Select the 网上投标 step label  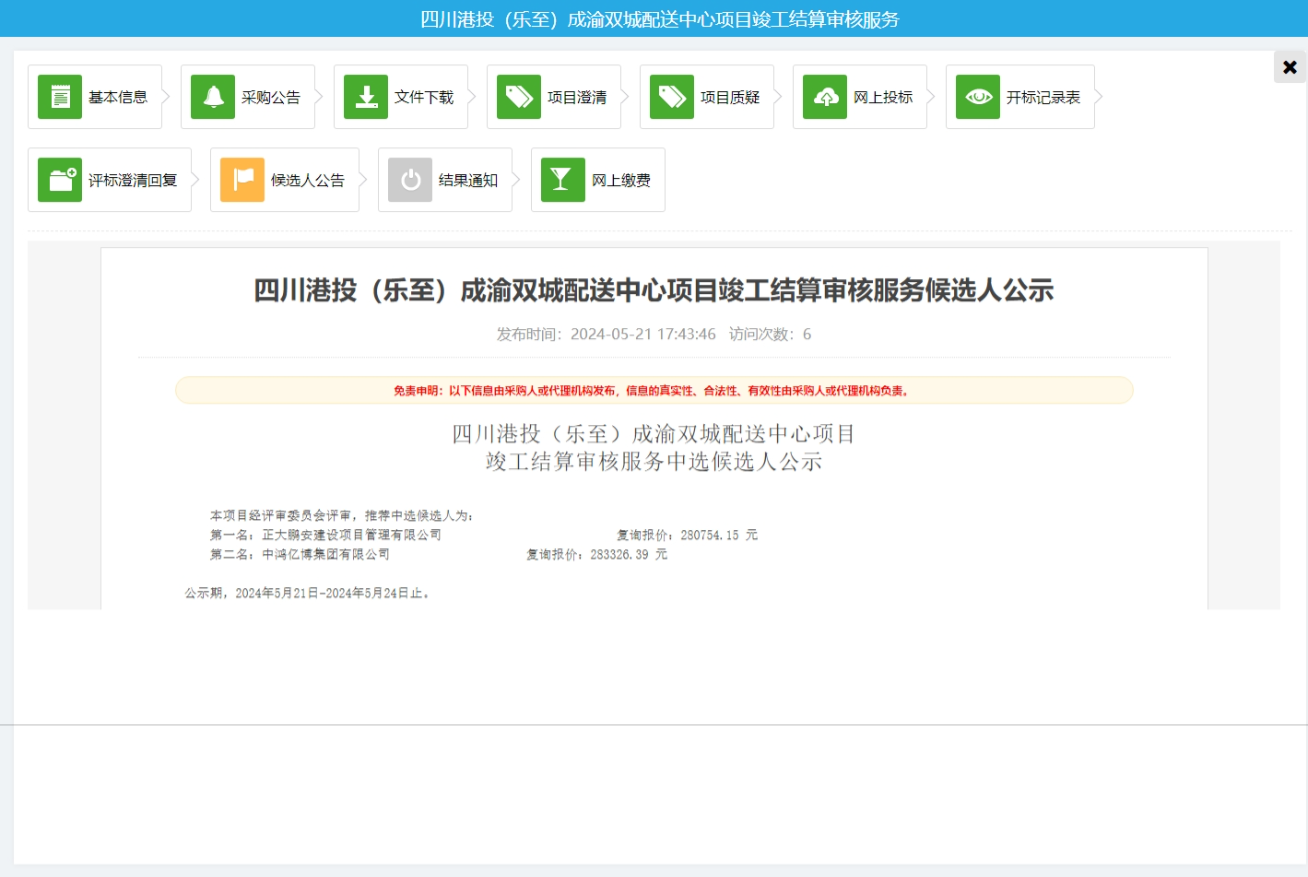(x=883, y=97)
